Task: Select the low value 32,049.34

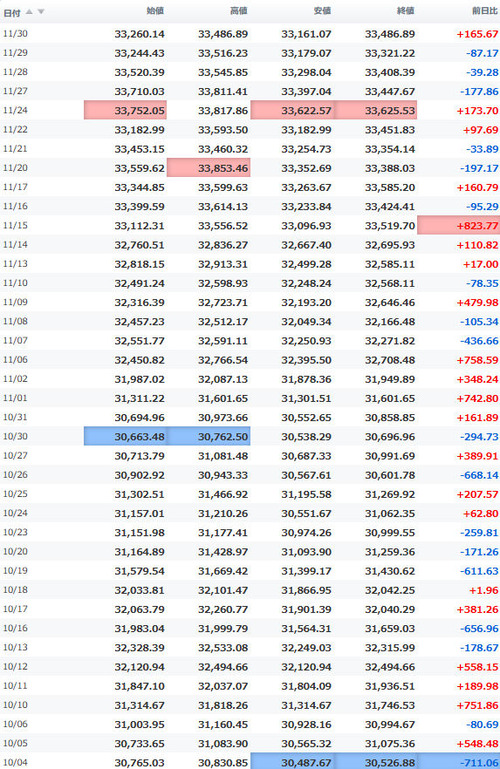Action: 306,321
